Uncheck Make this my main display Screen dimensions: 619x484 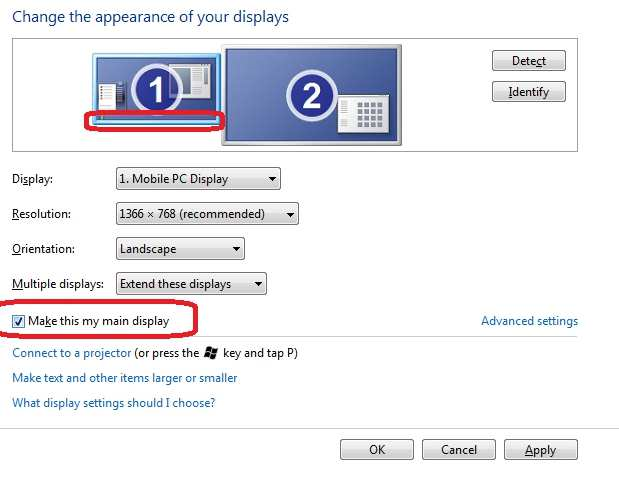20,321
